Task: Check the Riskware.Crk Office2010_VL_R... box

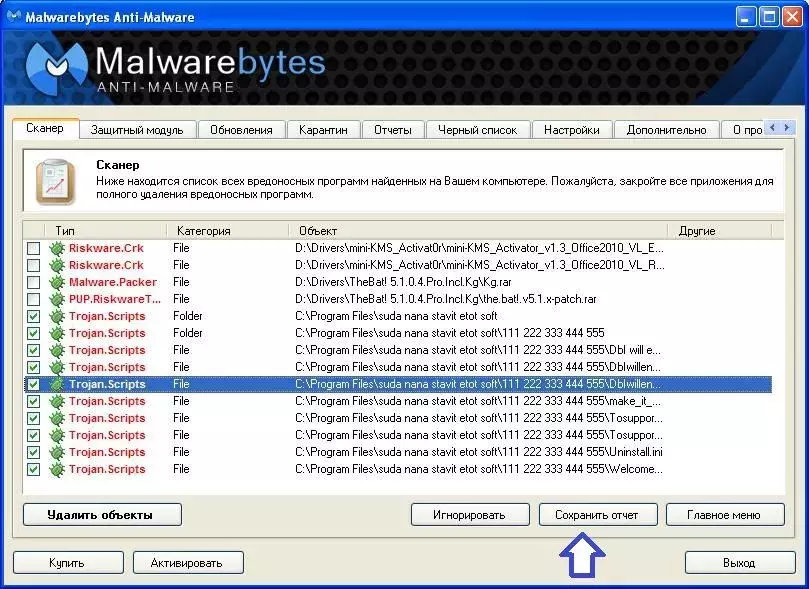Action: click(34, 265)
